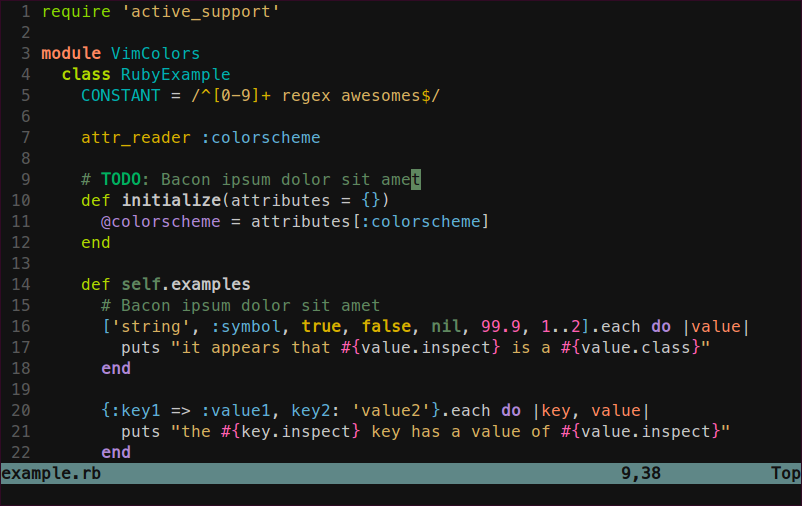Screen dimensions: 802x506
Task: Click 'self' on line 14
Action: [x=141, y=284]
